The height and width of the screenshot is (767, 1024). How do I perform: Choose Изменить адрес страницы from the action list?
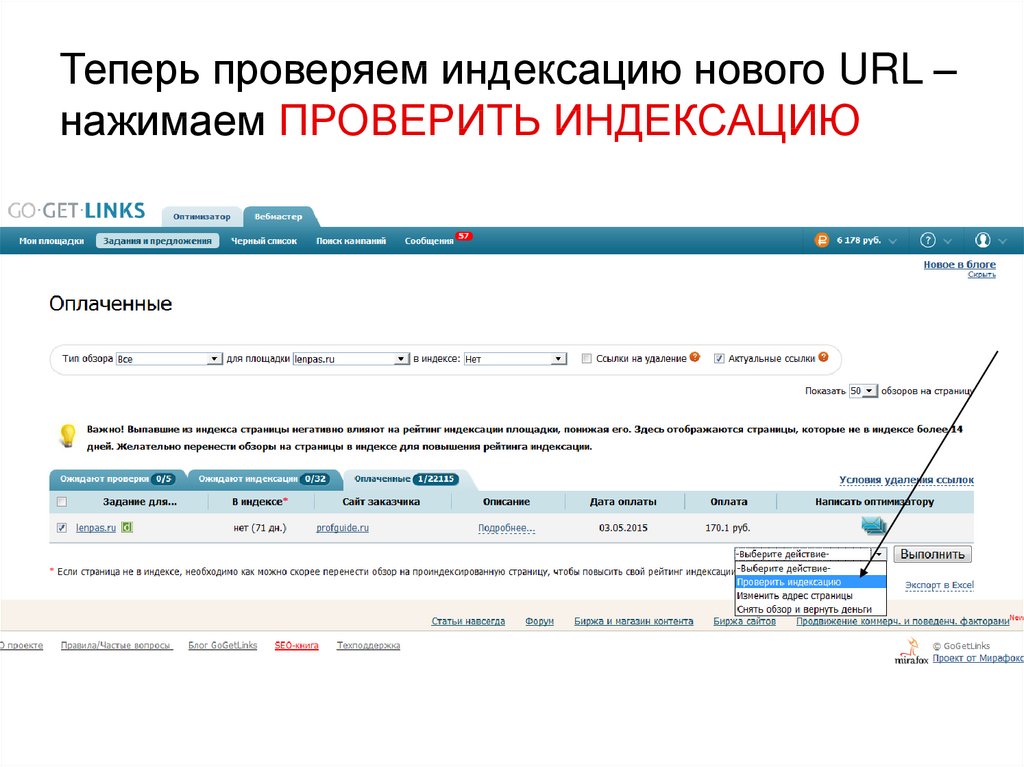(810, 596)
